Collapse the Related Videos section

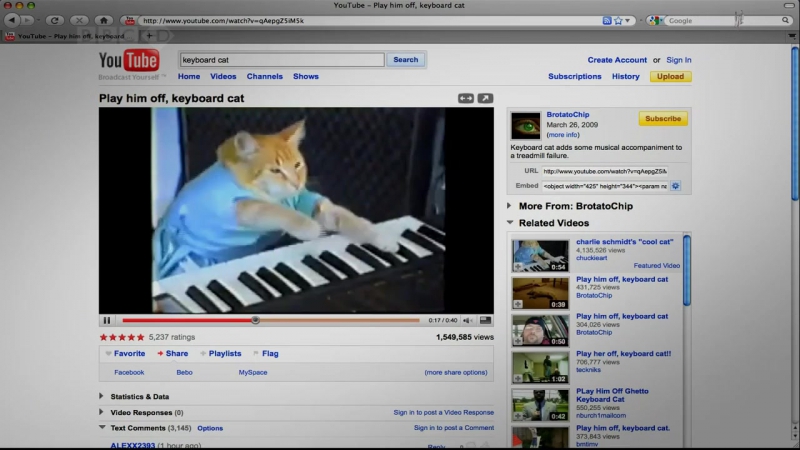coord(511,223)
